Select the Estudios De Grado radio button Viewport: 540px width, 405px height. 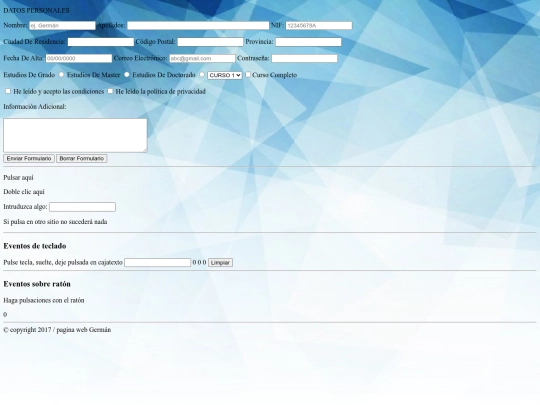tap(61, 74)
